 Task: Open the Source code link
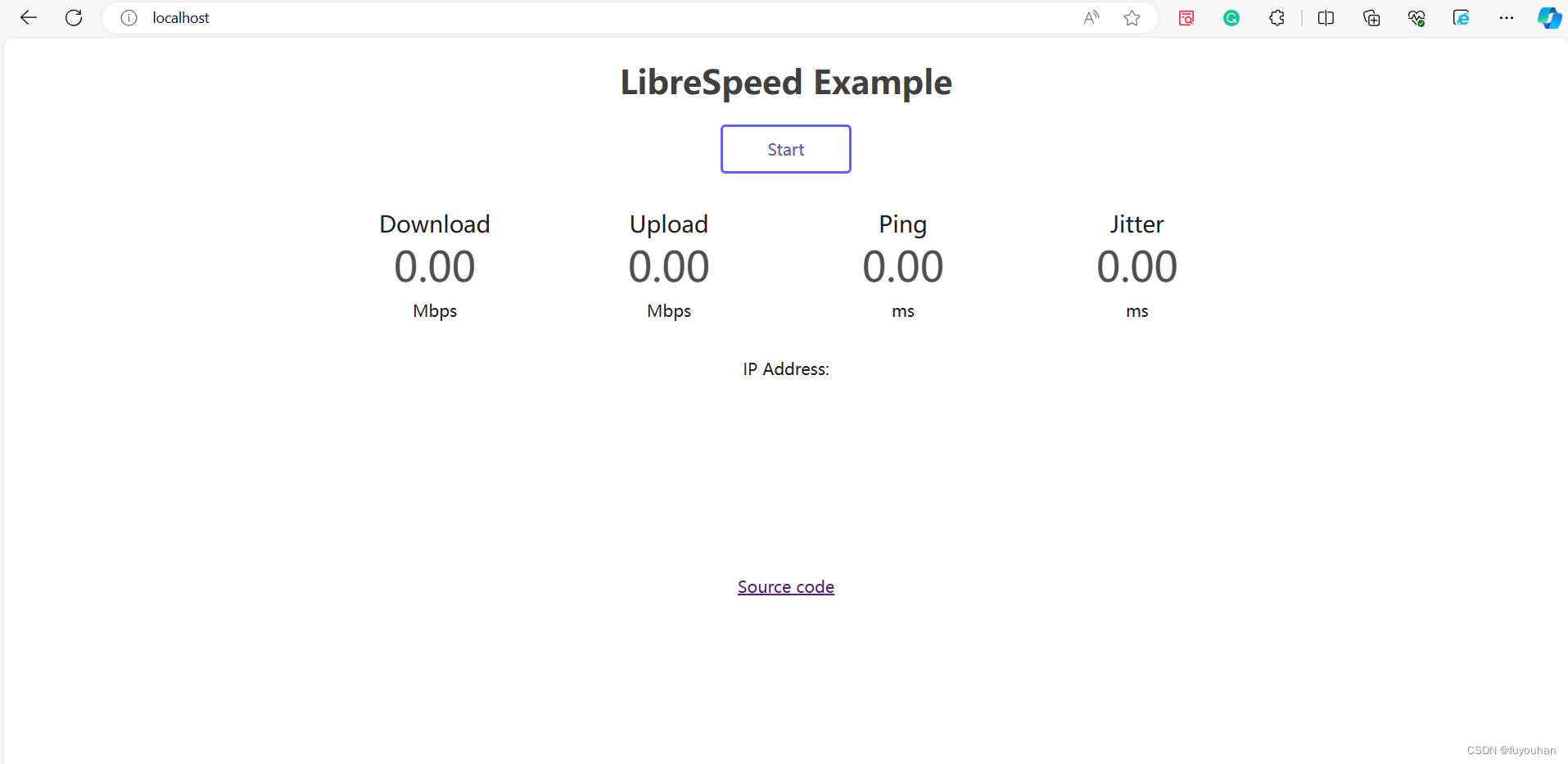tap(786, 587)
